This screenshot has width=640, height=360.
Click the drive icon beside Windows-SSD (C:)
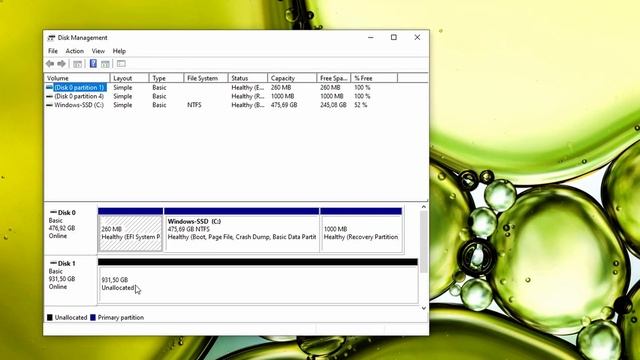click(49, 105)
